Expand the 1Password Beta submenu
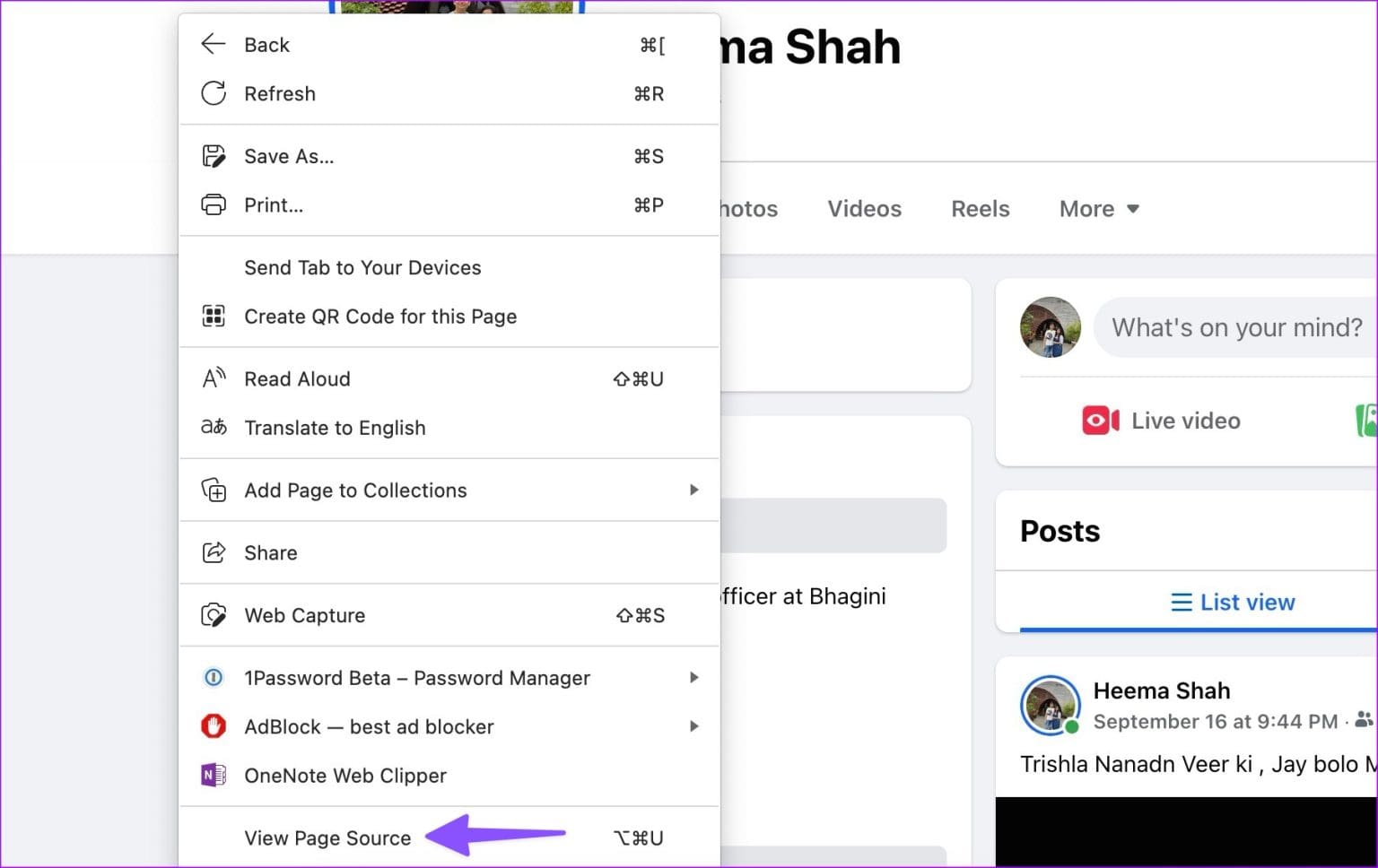 693,677
